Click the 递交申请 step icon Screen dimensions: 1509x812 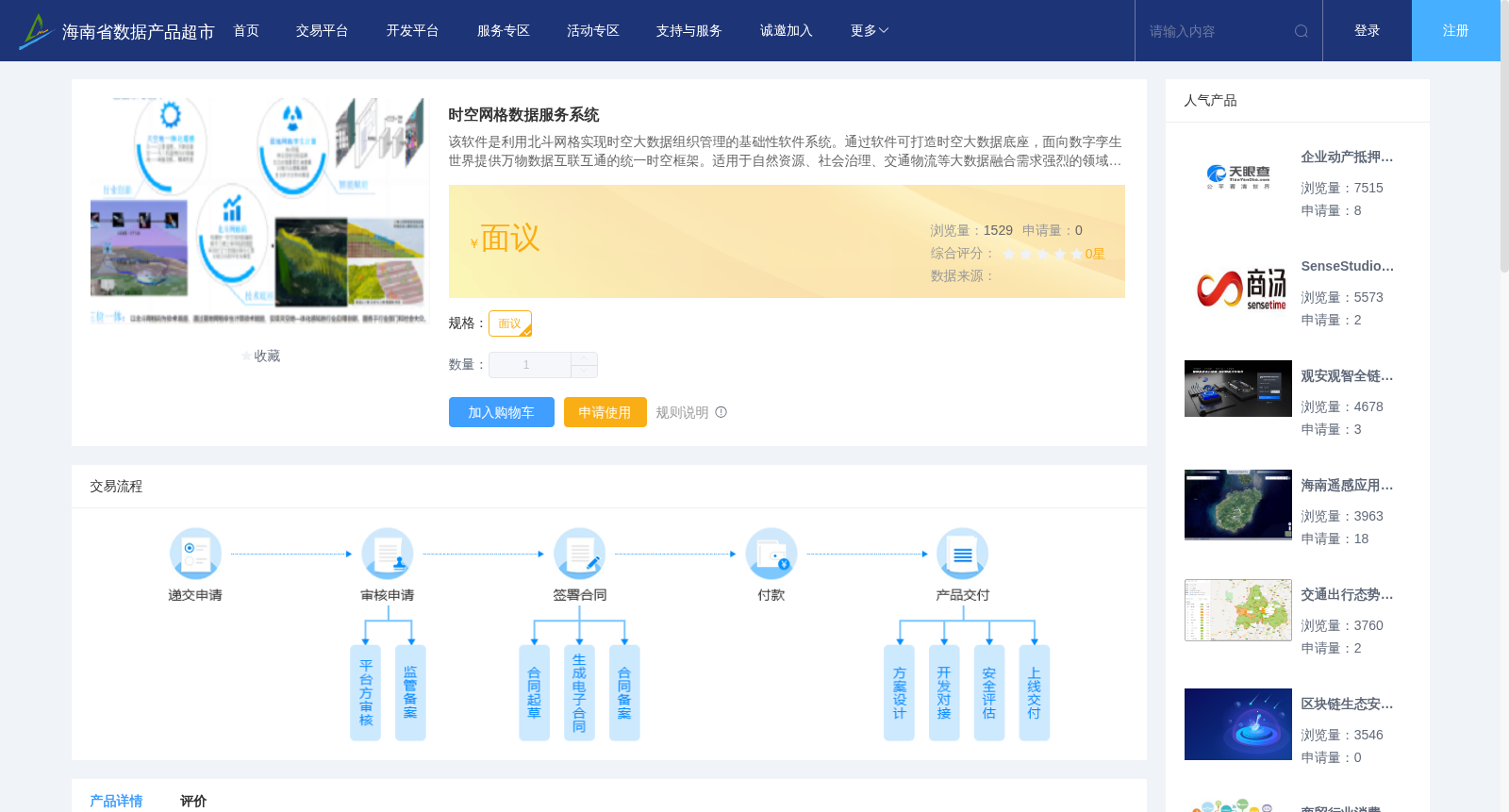point(195,554)
